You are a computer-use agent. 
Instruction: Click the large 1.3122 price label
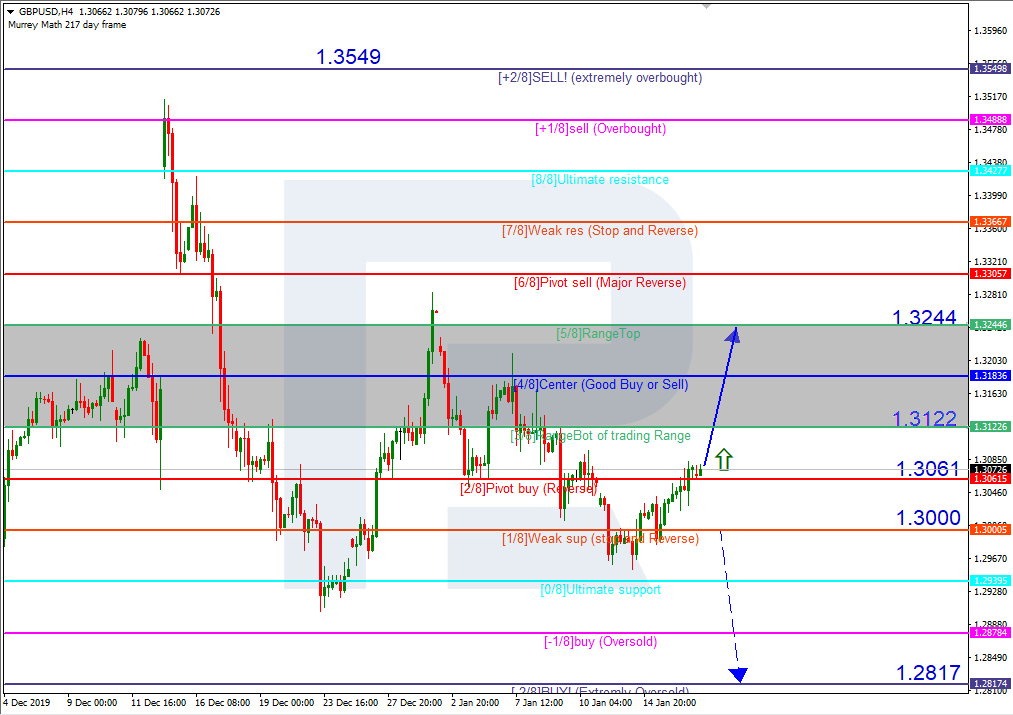924,419
